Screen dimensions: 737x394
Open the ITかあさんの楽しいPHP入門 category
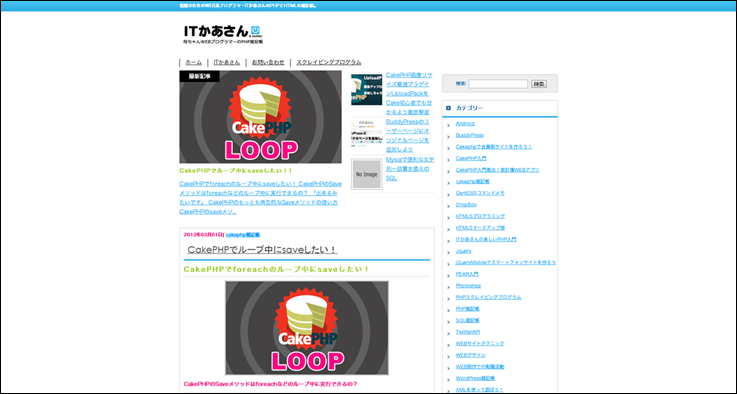486,239
